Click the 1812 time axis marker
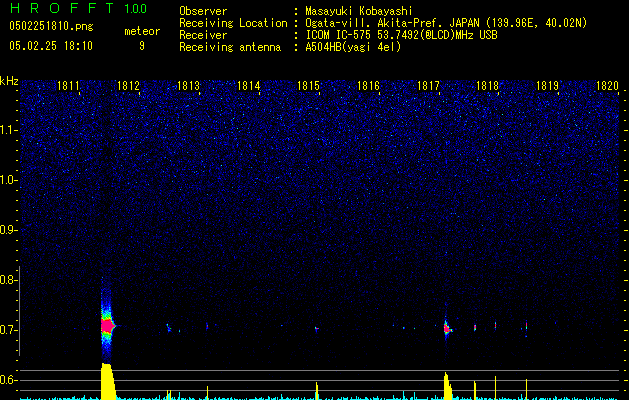Image resolution: width=629 pixels, height=400 pixels. [128, 85]
